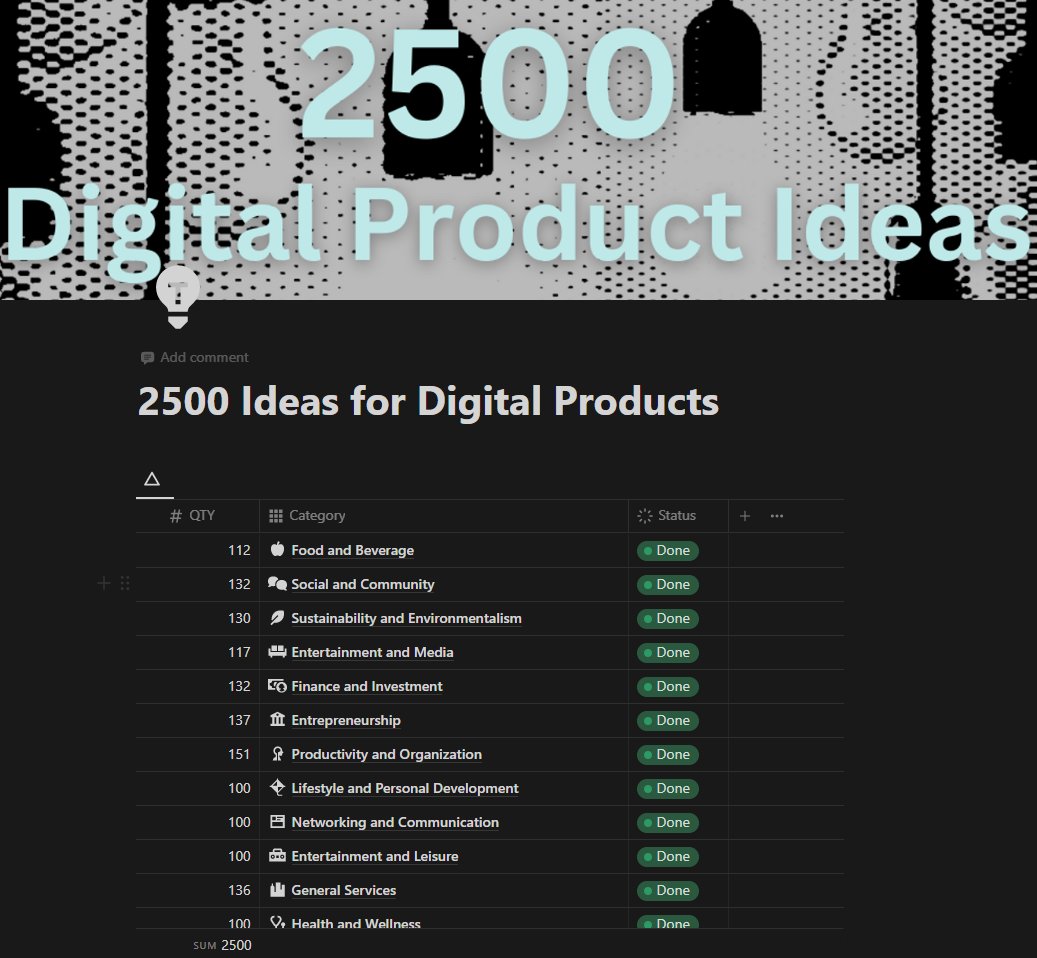Click the chart icon beside General Services
This screenshot has height=958, width=1037.
pos(276,890)
